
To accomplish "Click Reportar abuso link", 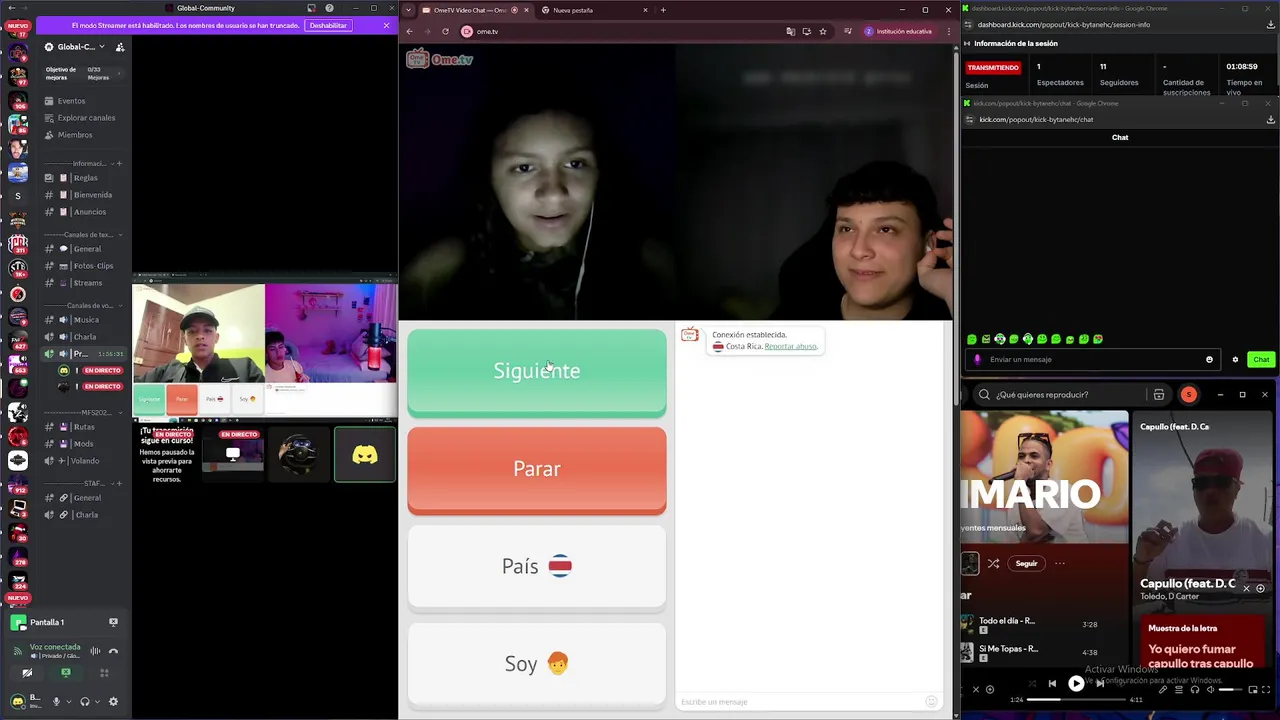I will 791,346.
